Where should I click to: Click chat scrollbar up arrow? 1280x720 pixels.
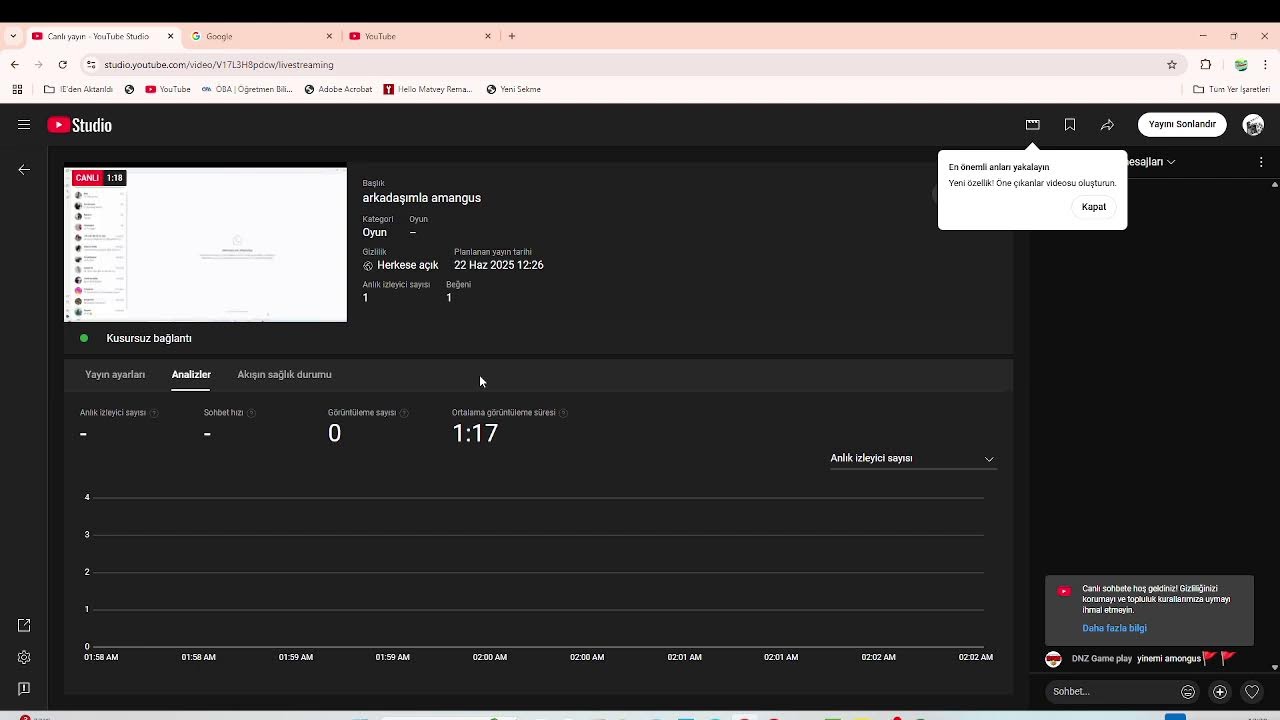coord(1275,184)
